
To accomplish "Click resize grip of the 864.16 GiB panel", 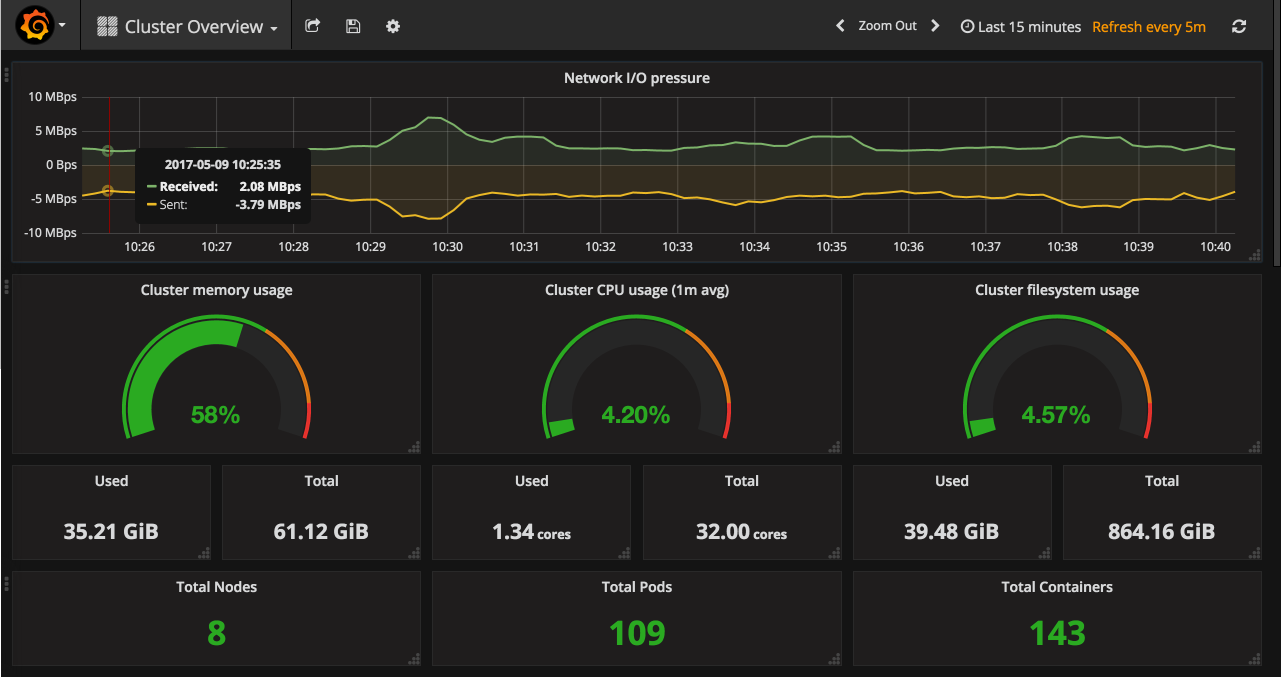I will (x=1255, y=552).
